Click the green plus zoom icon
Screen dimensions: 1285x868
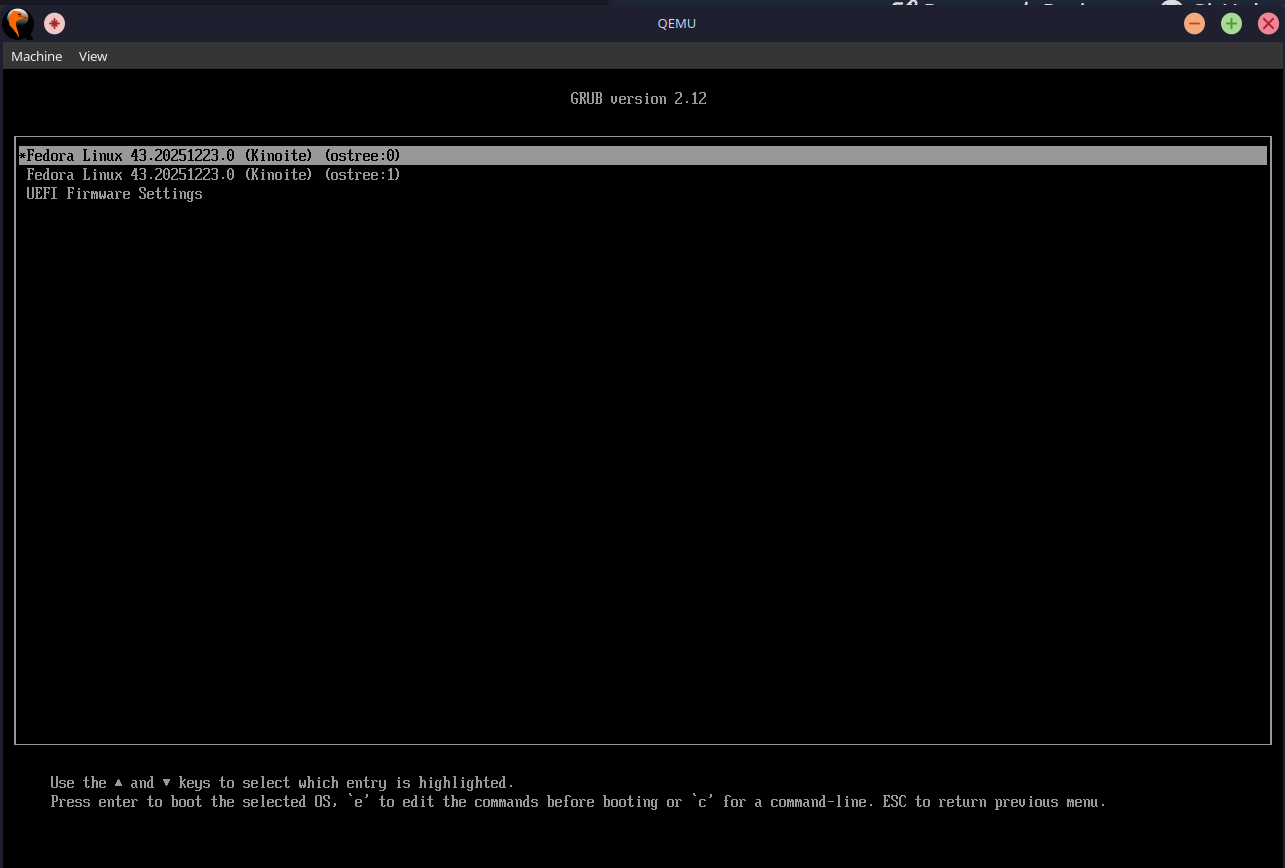click(x=1231, y=22)
